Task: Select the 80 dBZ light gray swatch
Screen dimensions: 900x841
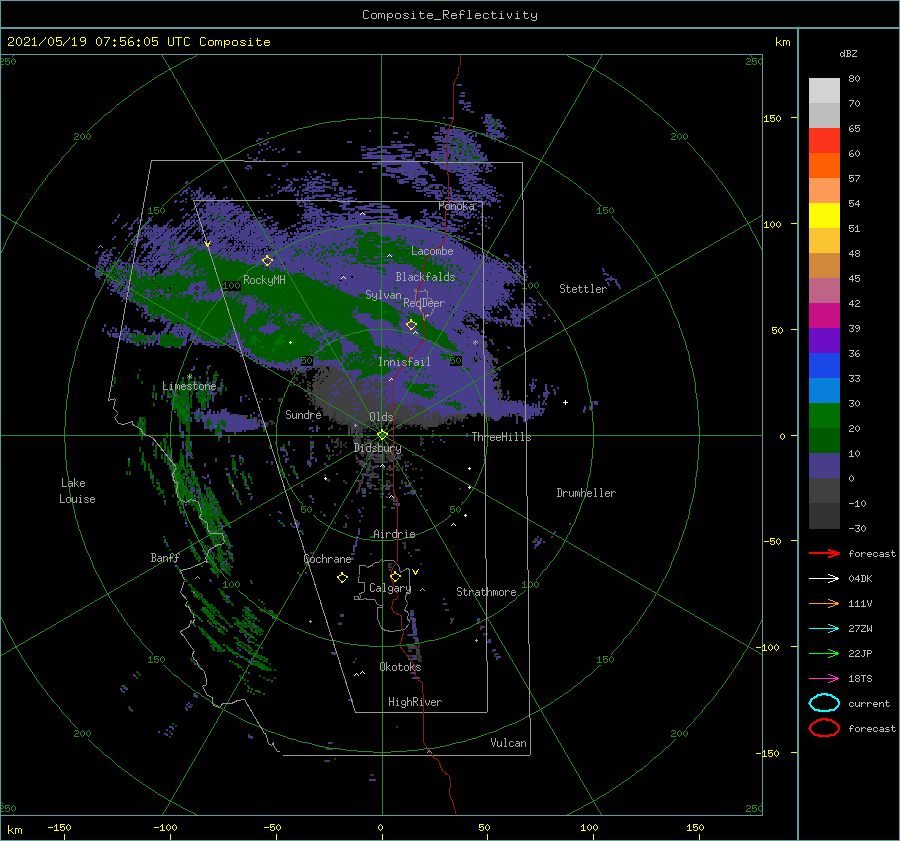Action: pos(824,91)
